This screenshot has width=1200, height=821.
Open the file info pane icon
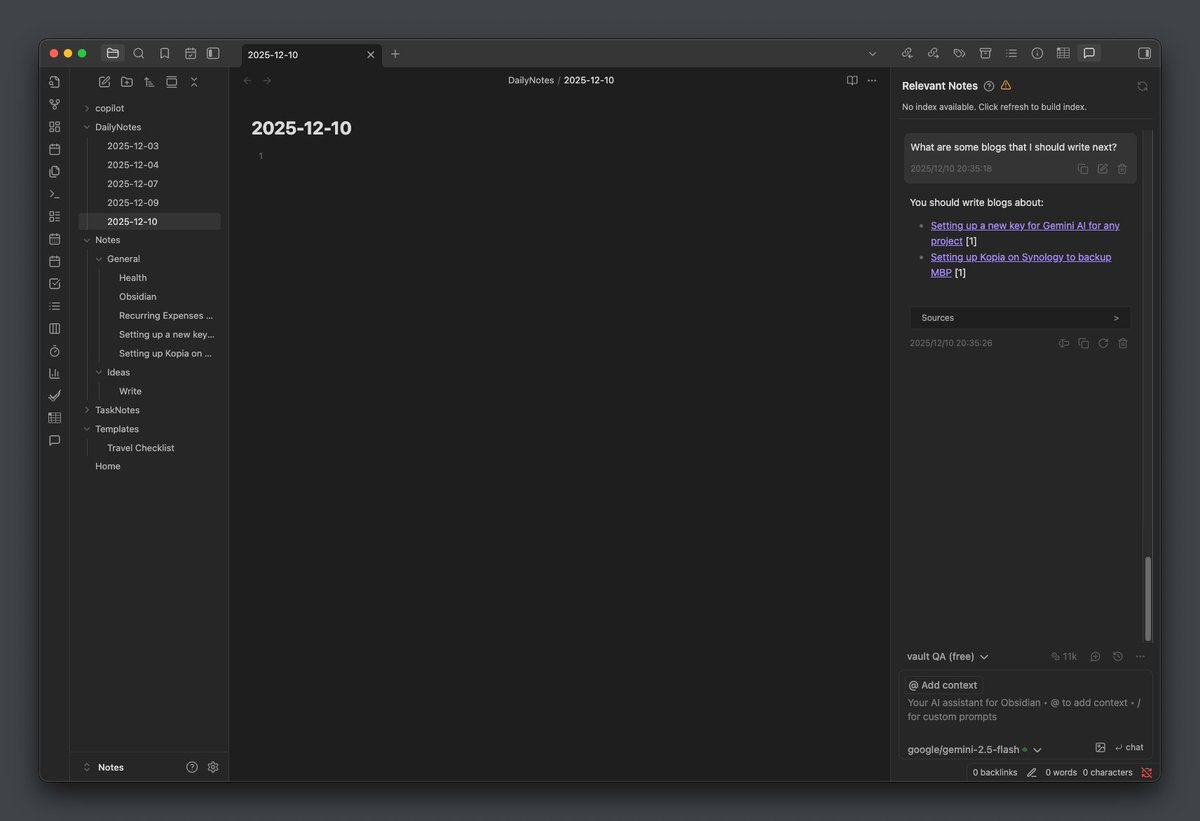coord(1037,53)
